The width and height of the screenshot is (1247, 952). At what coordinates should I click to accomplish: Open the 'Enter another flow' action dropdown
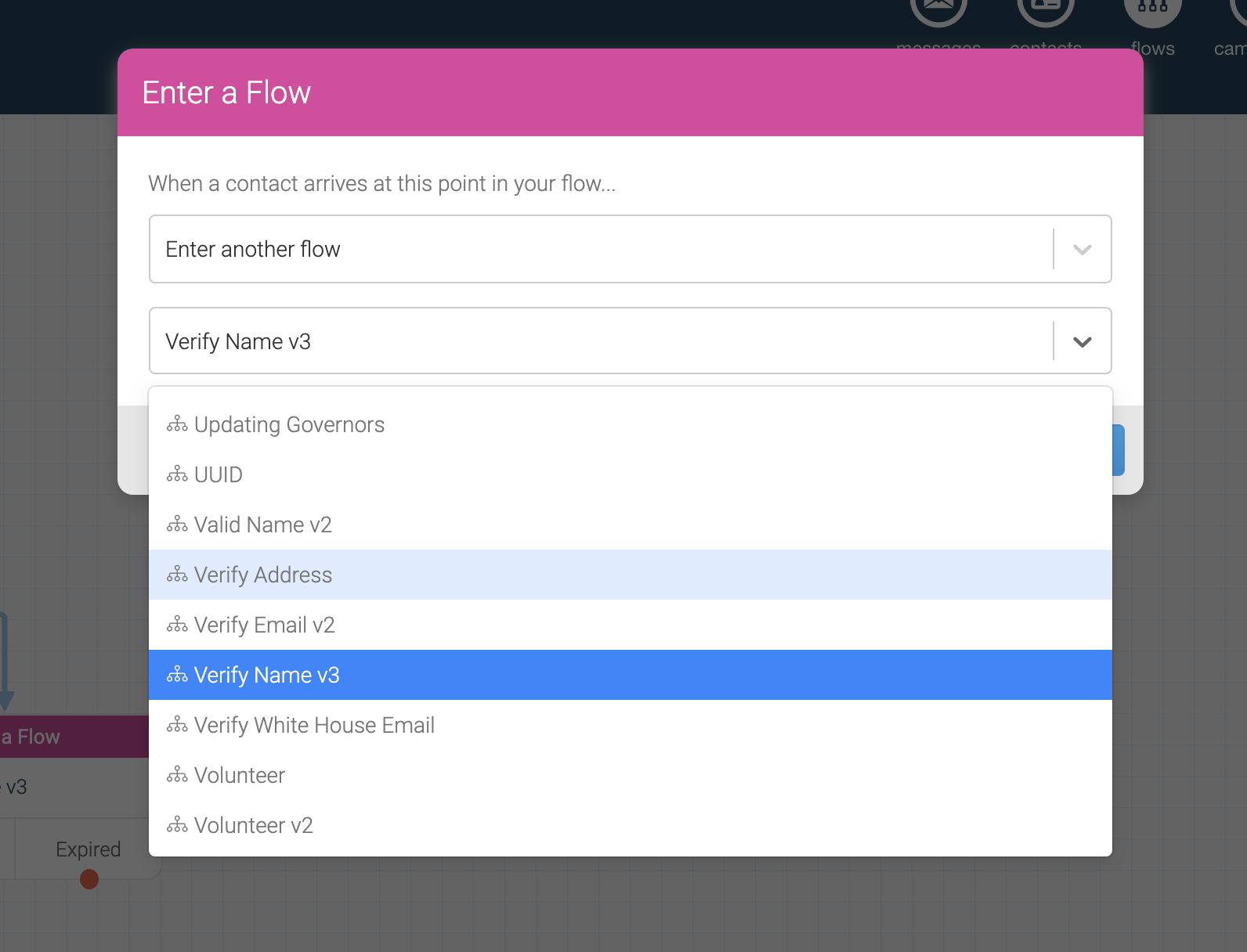pos(631,249)
